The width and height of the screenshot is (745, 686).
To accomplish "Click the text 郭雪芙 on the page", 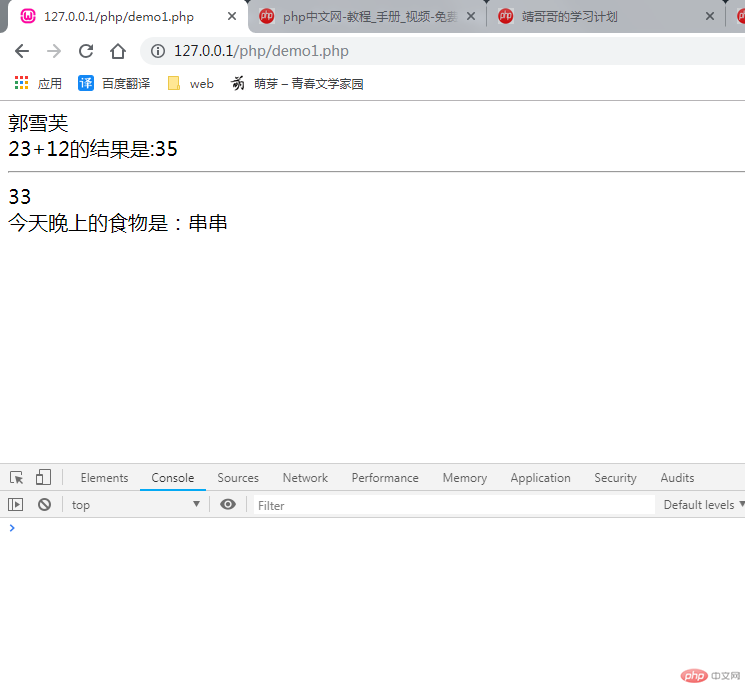I will click(38, 124).
